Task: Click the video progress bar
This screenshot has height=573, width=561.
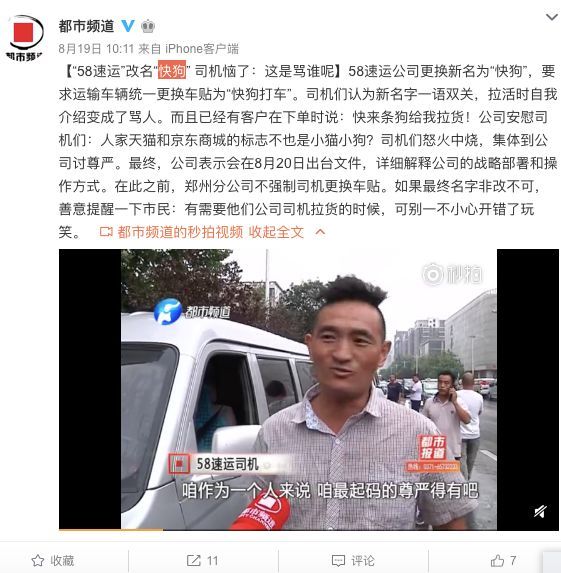Action: [309, 529]
